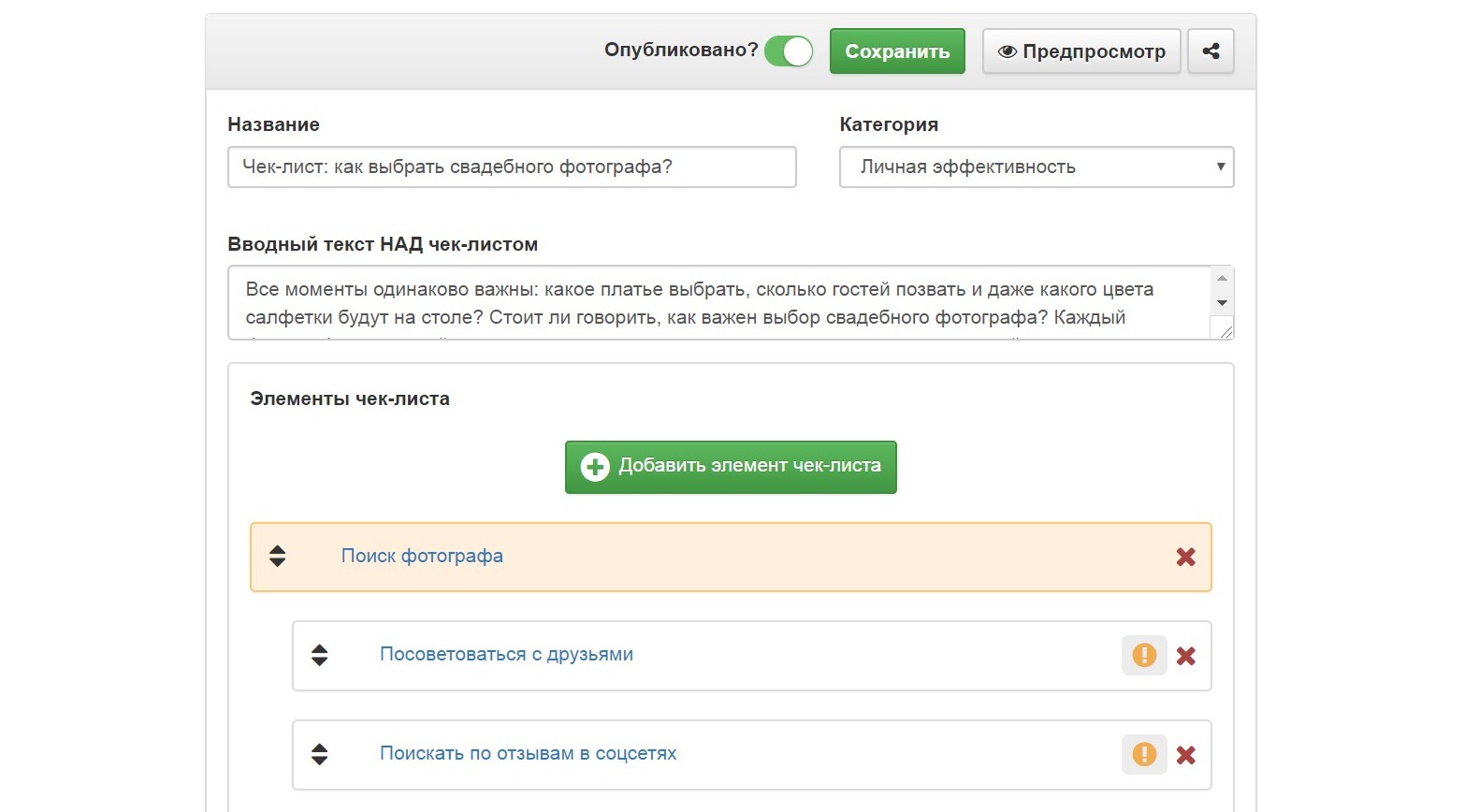Delete the Посоветоваться с друзьями item
This screenshot has width=1479, height=812.
(1185, 657)
